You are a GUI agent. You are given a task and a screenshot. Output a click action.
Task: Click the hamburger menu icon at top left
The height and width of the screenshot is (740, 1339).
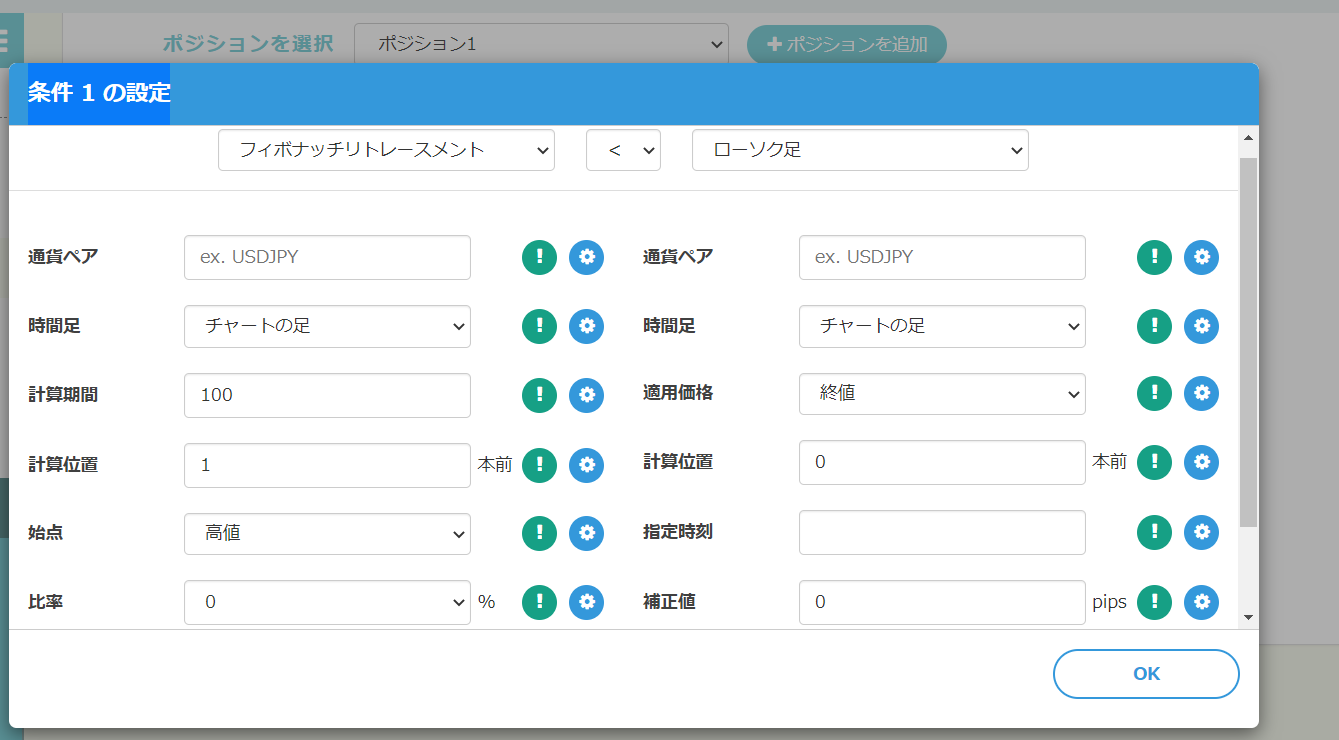[x=3, y=41]
